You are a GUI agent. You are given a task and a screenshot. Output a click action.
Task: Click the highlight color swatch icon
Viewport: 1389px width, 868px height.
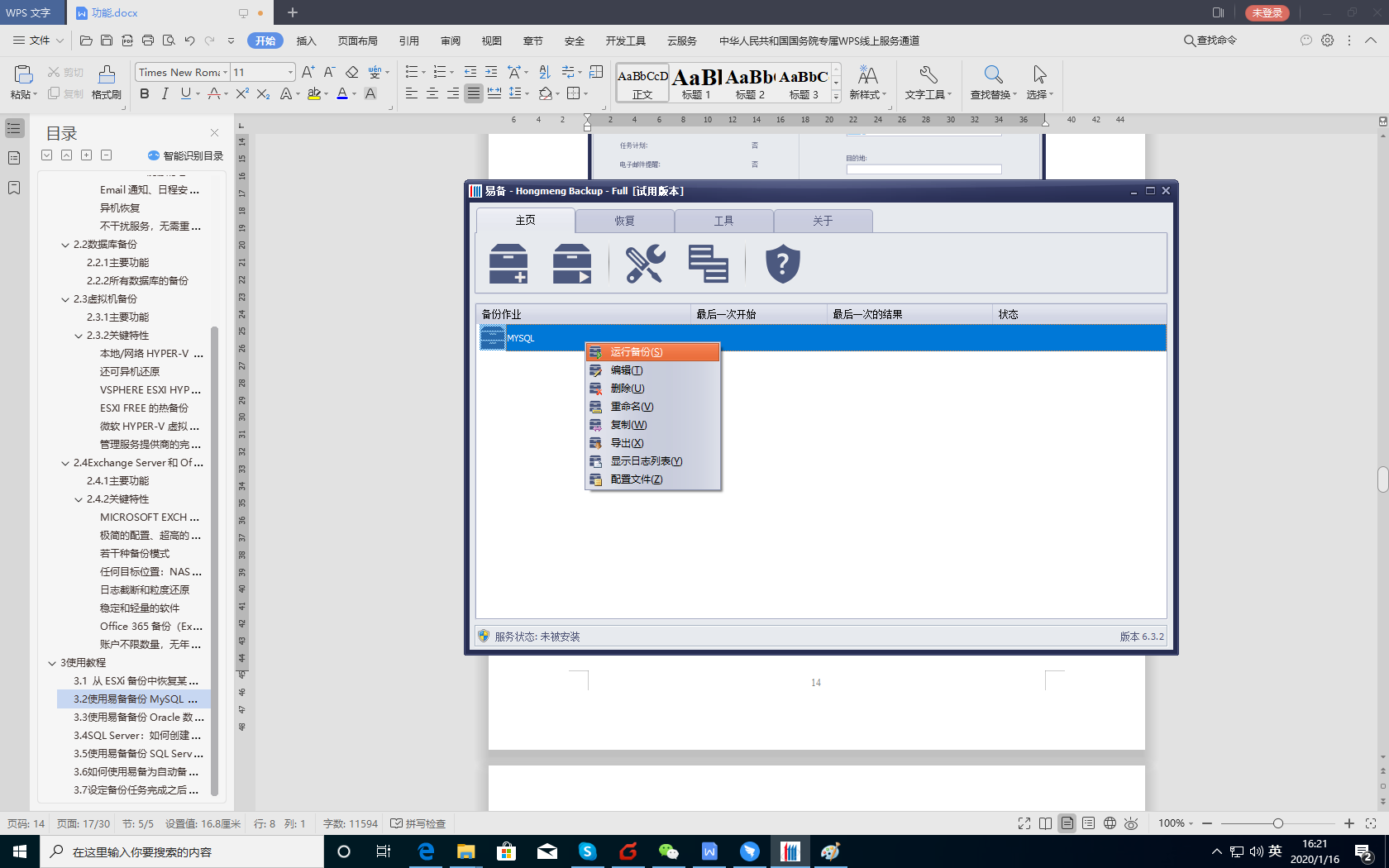click(x=313, y=93)
